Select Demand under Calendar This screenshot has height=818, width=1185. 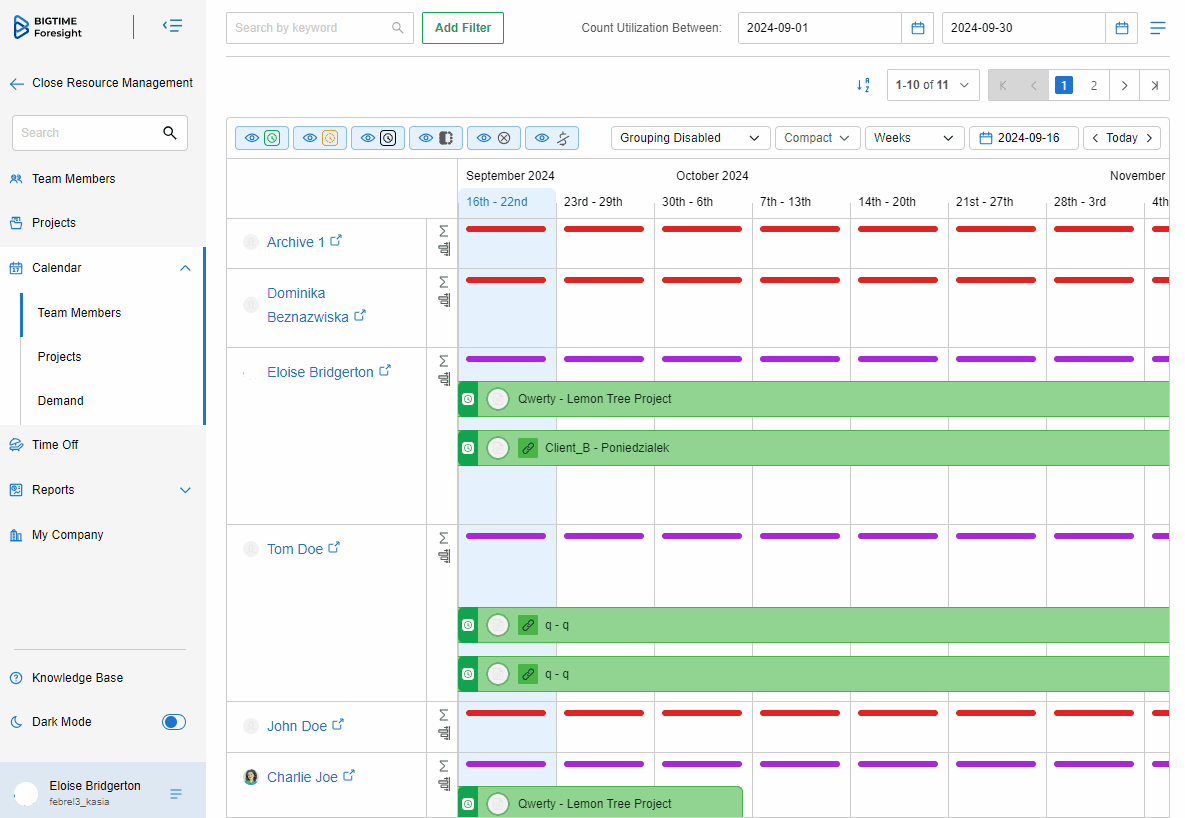(x=61, y=401)
